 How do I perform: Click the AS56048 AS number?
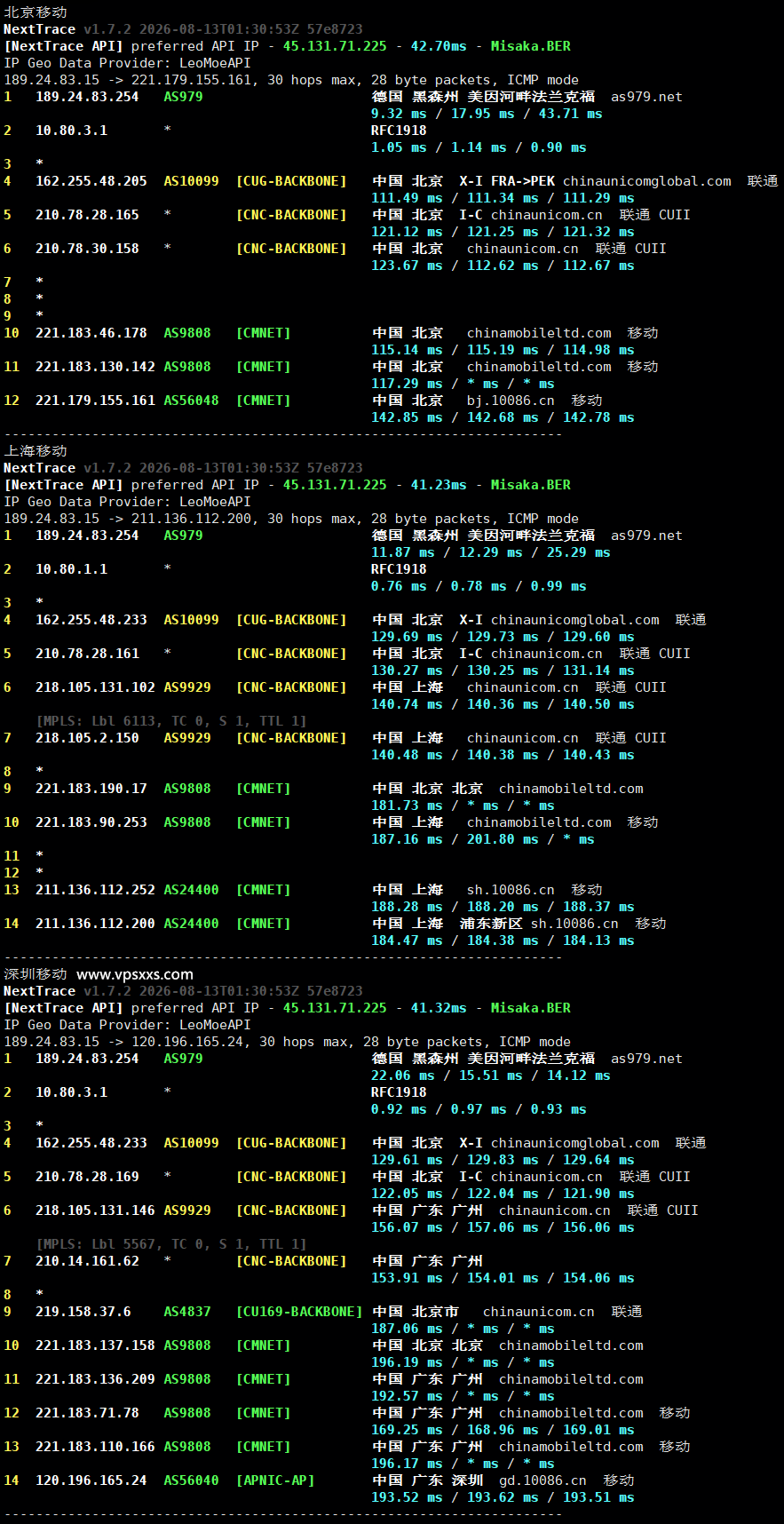click(x=191, y=401)
